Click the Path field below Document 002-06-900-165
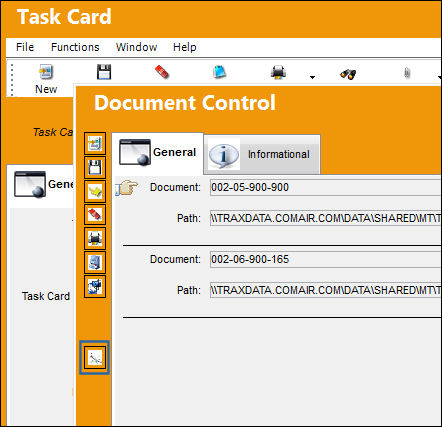The height and width of the screenshot is (427, 442). click(326, 290)
